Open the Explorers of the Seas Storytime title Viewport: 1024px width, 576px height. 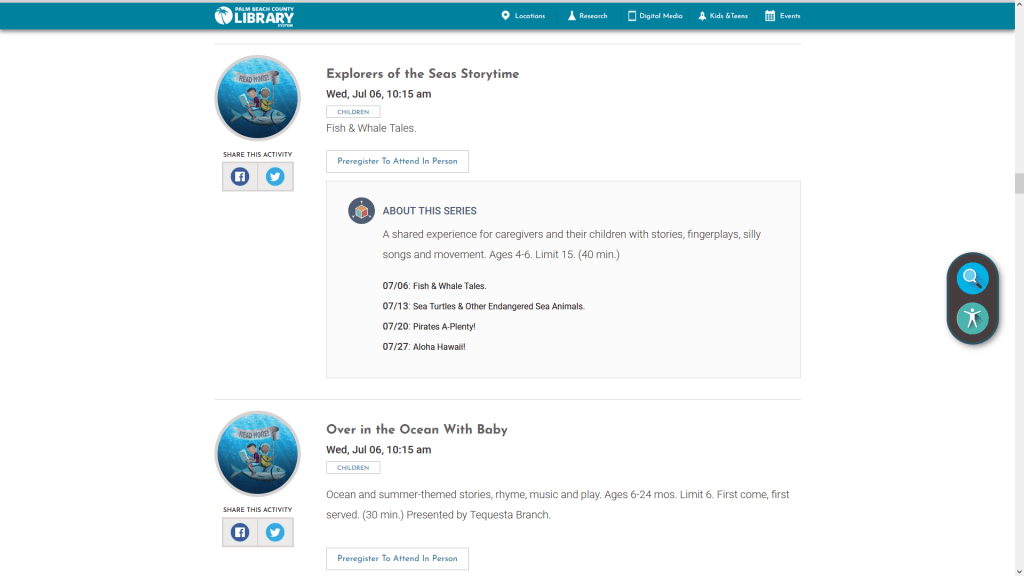tap(422, 74)
